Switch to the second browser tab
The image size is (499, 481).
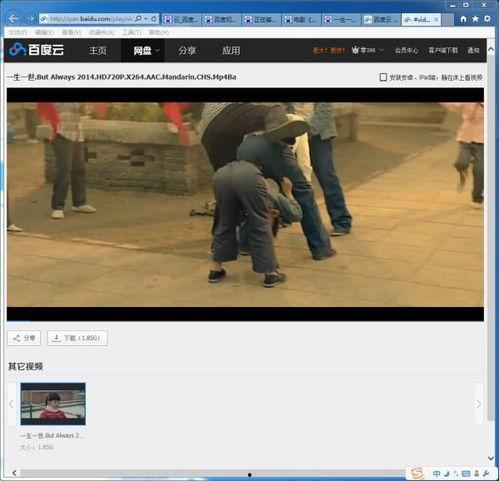point(222,20)
